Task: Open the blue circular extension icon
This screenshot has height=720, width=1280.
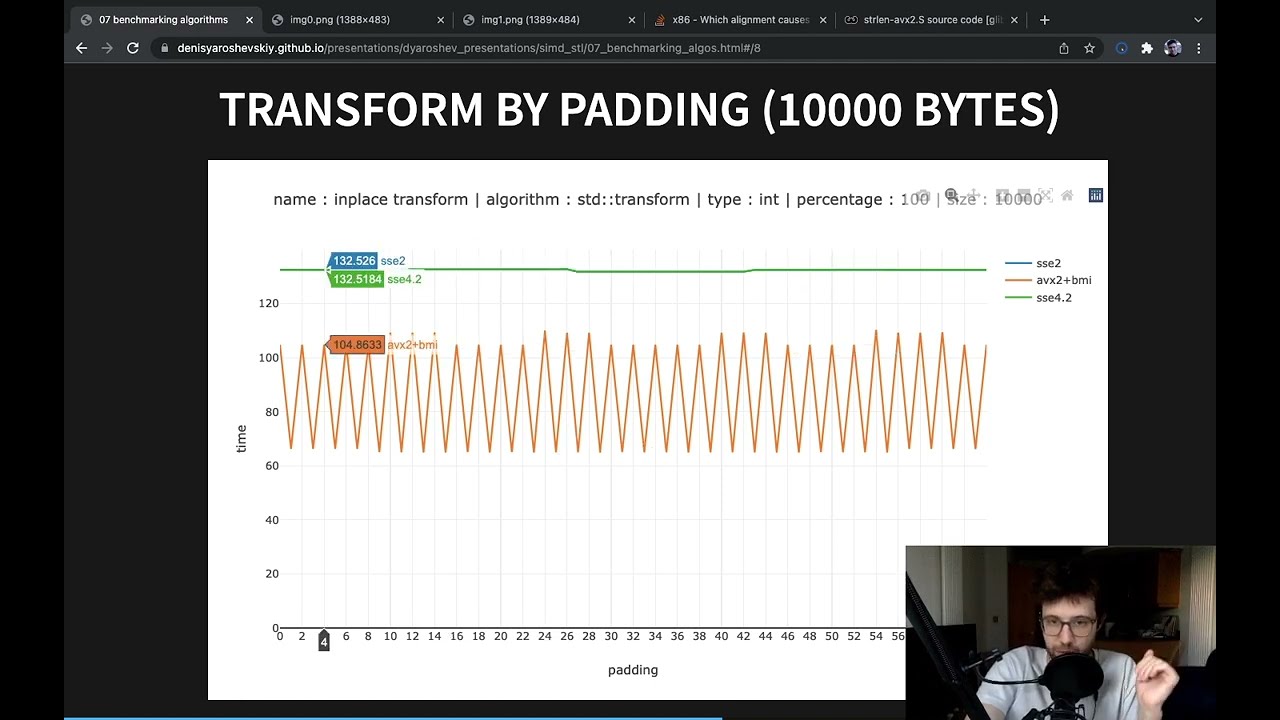Action: pos(1122,48)
